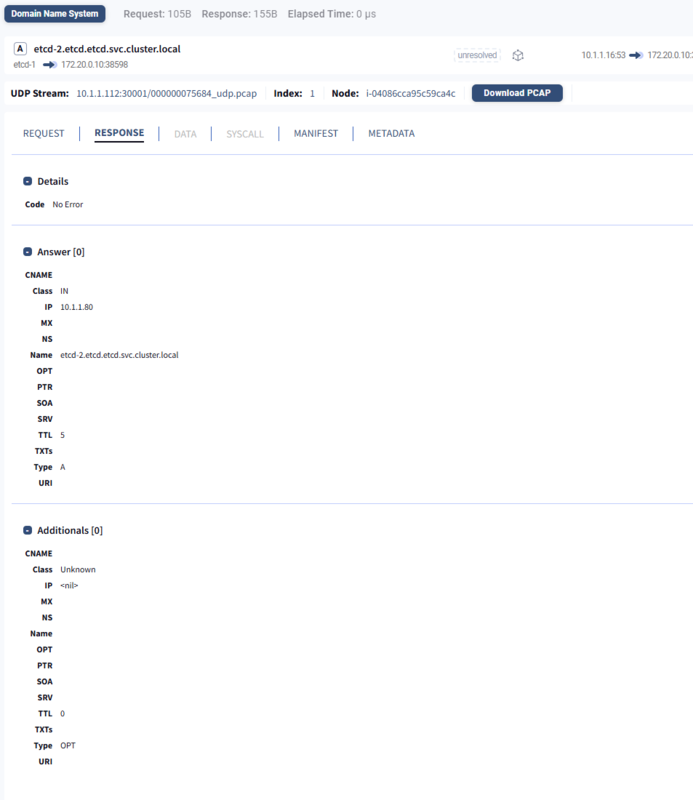Click the Additionals TTL value 0
The image size is (693, 800).
62,714
